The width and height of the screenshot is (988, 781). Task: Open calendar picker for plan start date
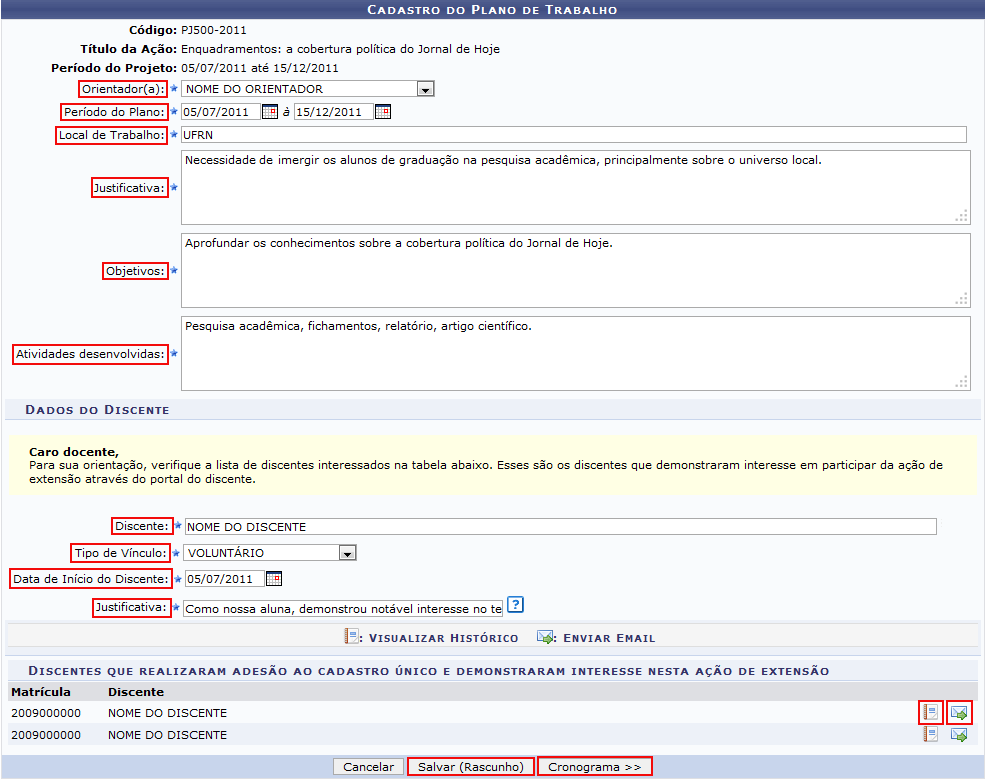tap(269, 112)
